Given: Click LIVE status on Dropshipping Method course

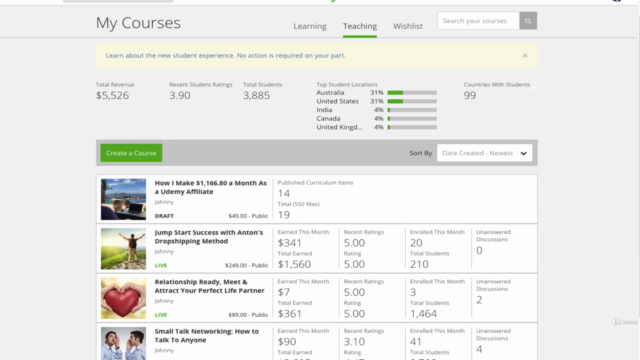Looking at the screenshot, I should click(x=161, y=265).
